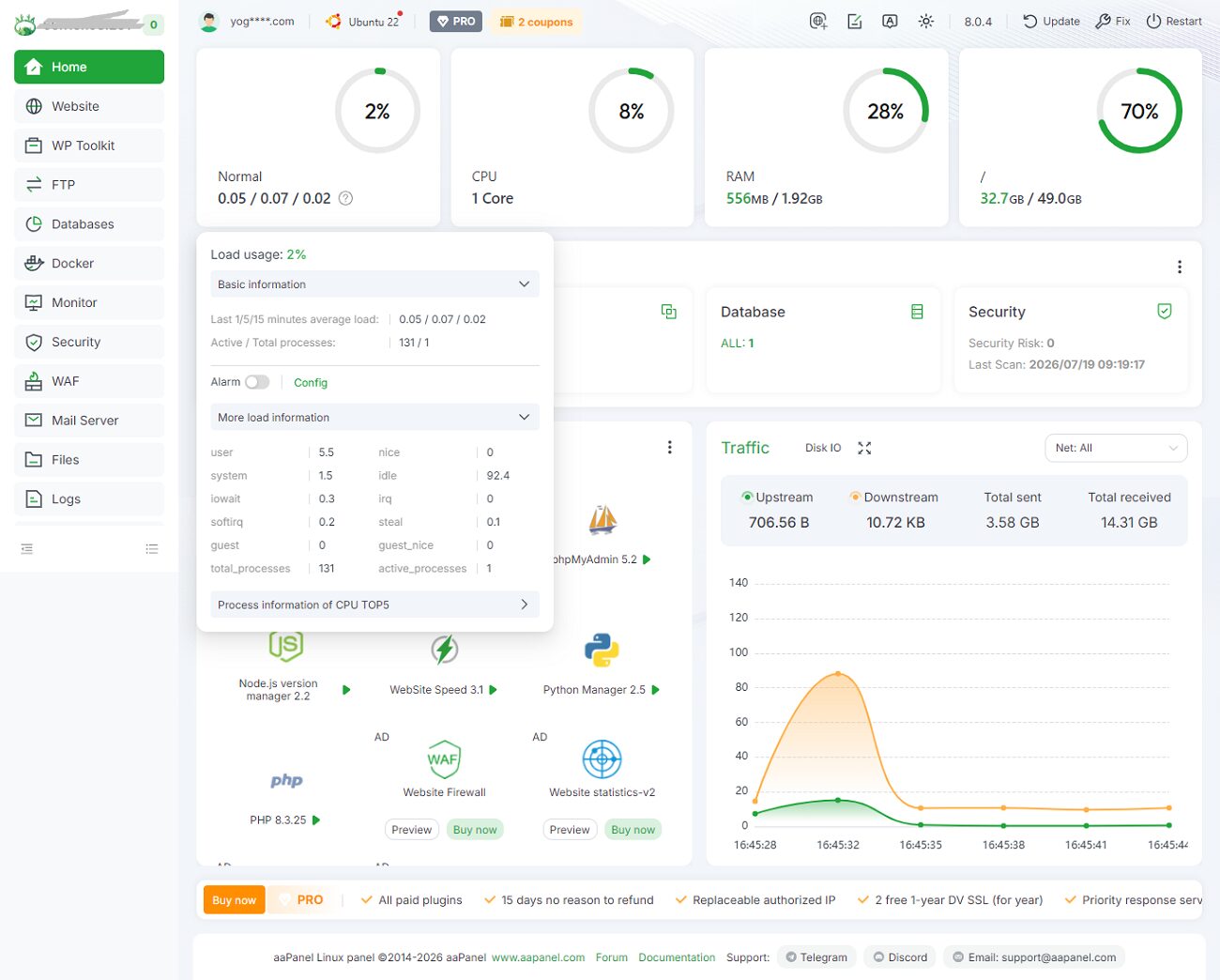This screenshot has width=1220, height=980.
Task: Open the 2 coupons offer
Action: pyautogui.click(x=536, y=22)
